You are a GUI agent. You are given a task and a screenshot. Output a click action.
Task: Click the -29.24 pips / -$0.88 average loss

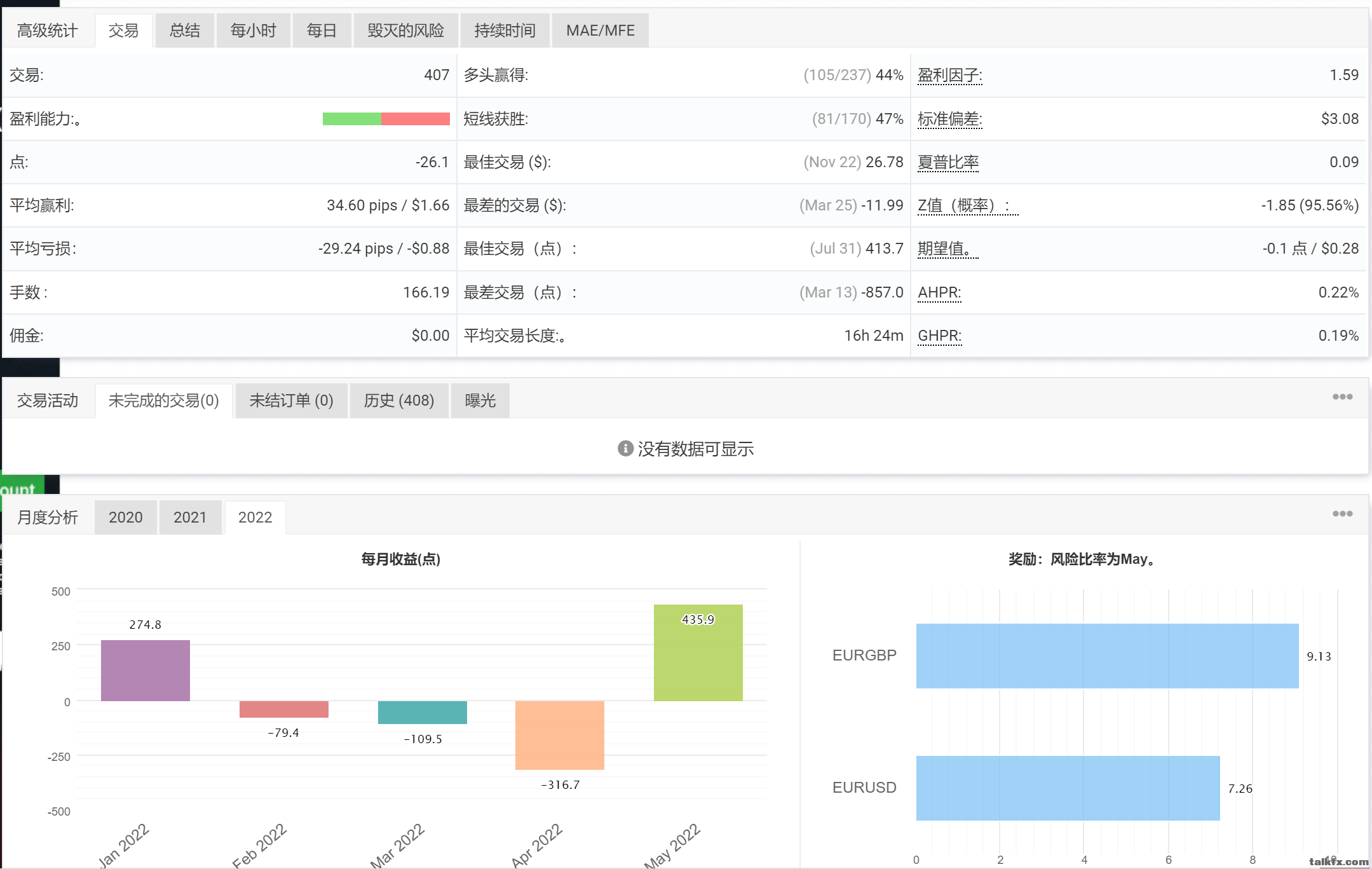pyautogui.click(x=384, y=249)
